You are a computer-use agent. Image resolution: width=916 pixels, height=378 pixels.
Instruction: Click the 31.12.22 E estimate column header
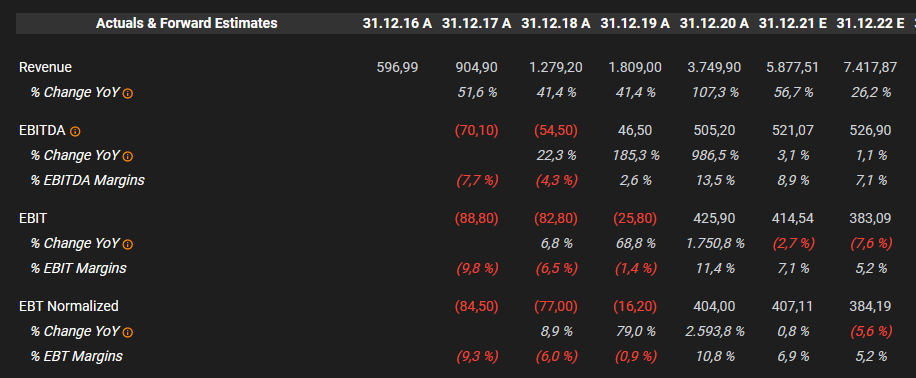[x=870, y=23]
